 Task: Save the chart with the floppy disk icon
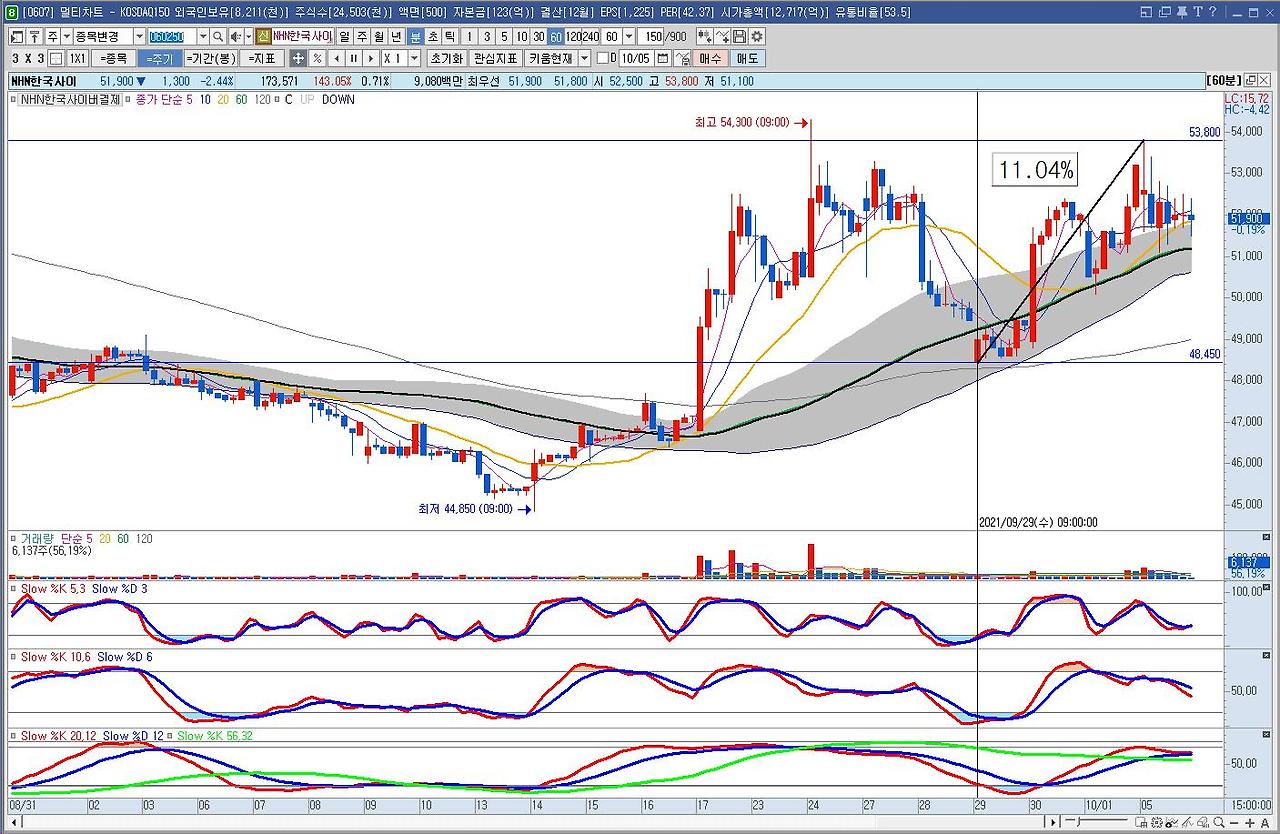(741, 36)
